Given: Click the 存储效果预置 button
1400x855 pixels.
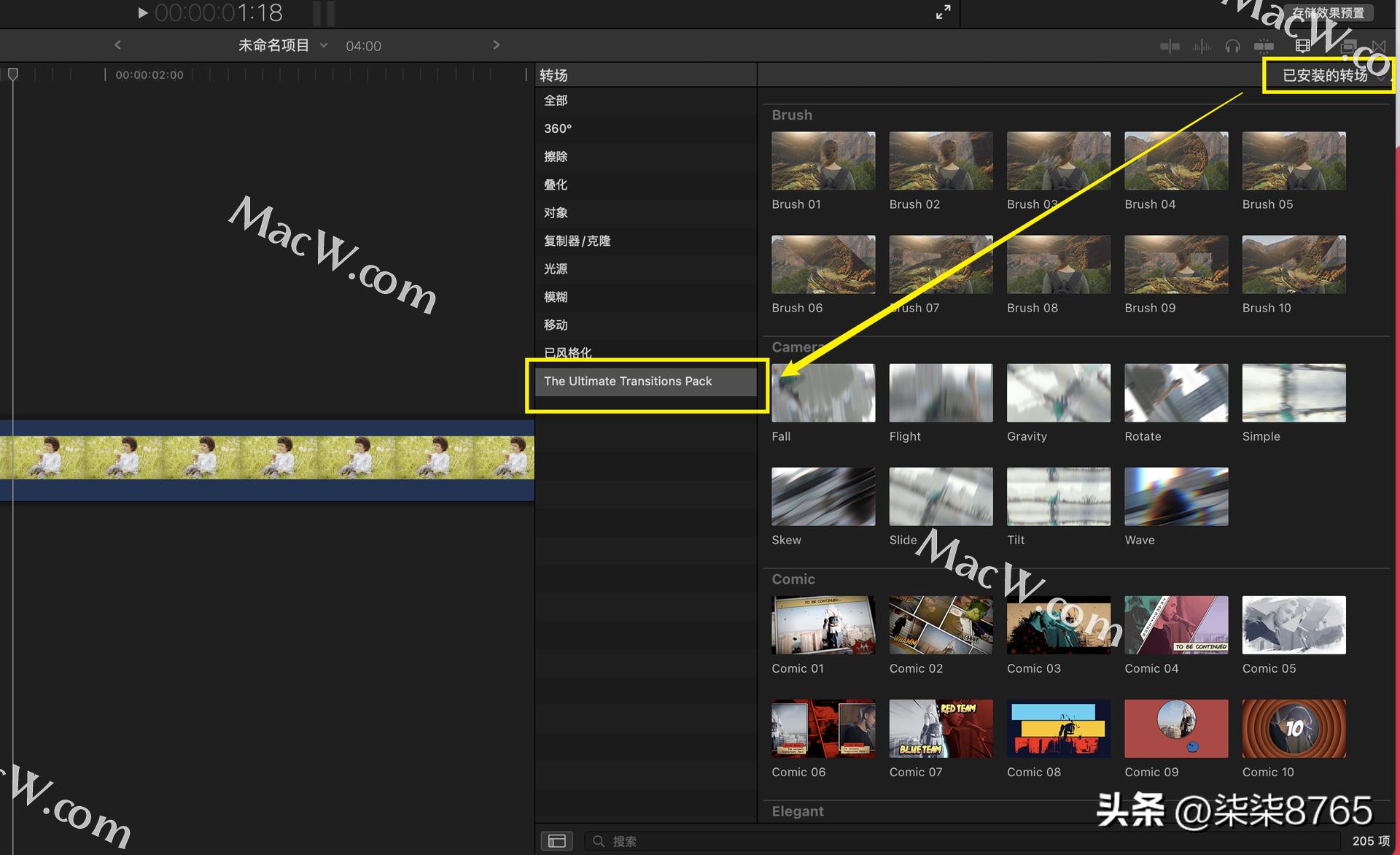Looking at the screenshot, I should coord(1329,12).
